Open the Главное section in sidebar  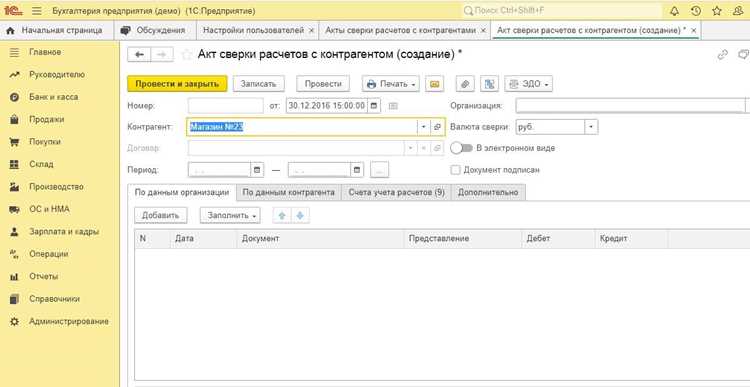click(45, 52)
